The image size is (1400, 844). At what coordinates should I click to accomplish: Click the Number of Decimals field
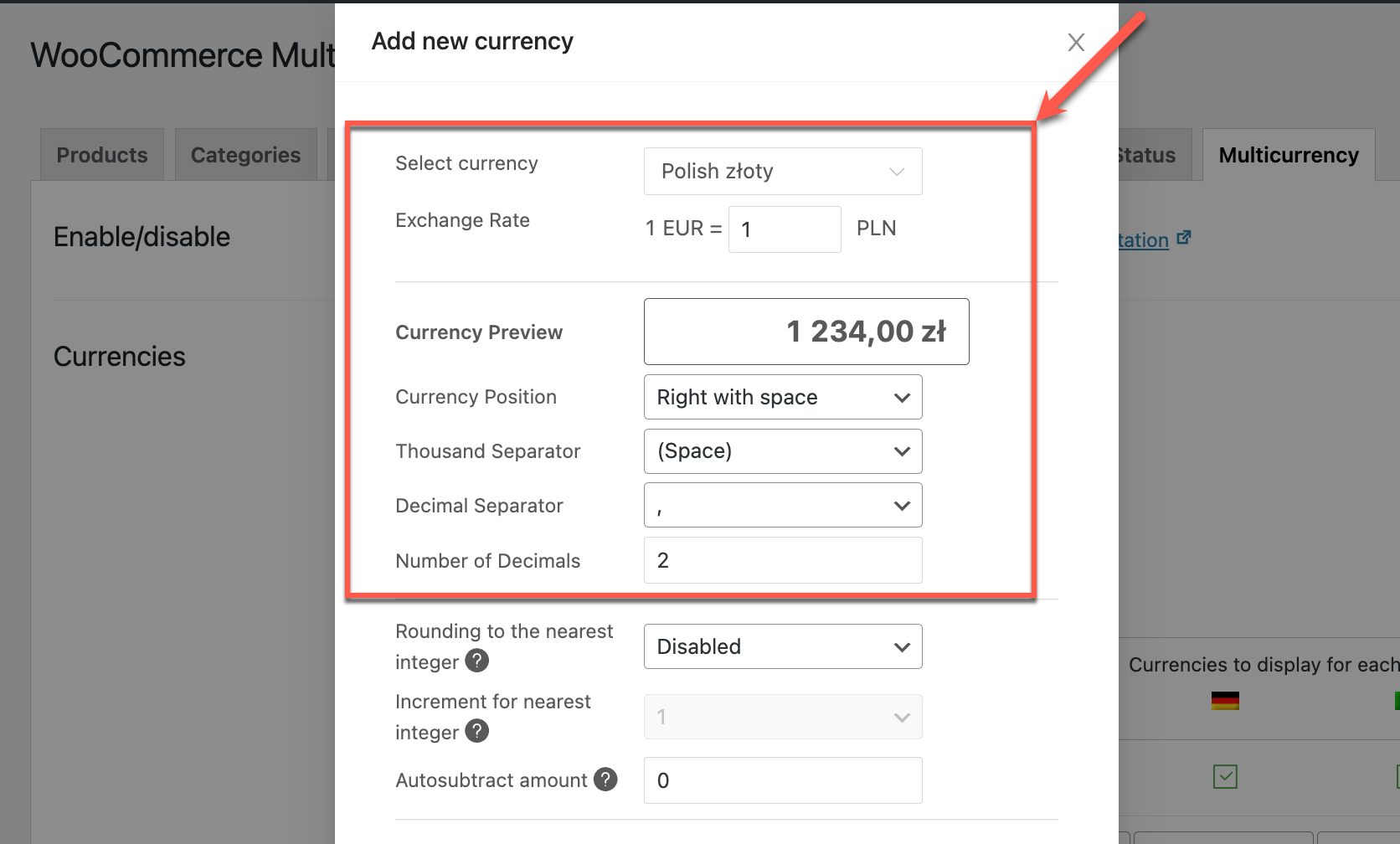[783, 560]
